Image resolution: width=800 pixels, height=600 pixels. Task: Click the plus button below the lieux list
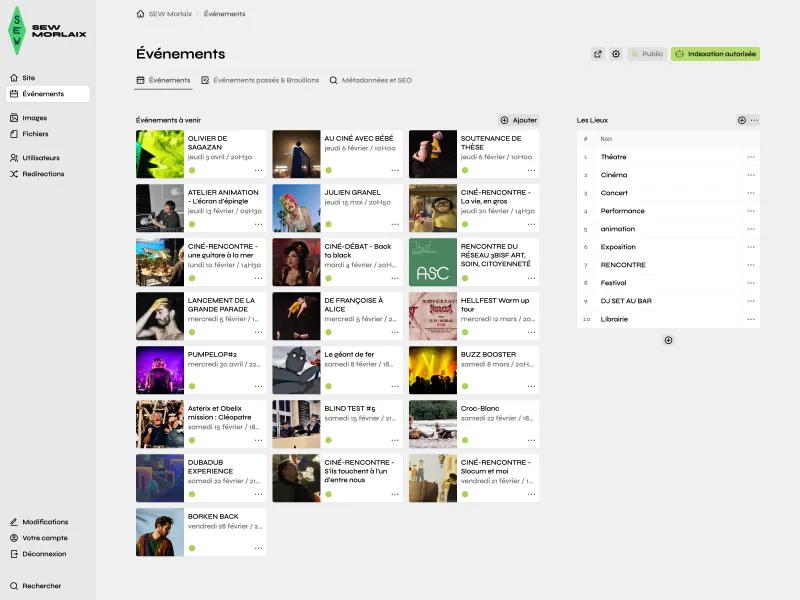[x=668, y=340]
